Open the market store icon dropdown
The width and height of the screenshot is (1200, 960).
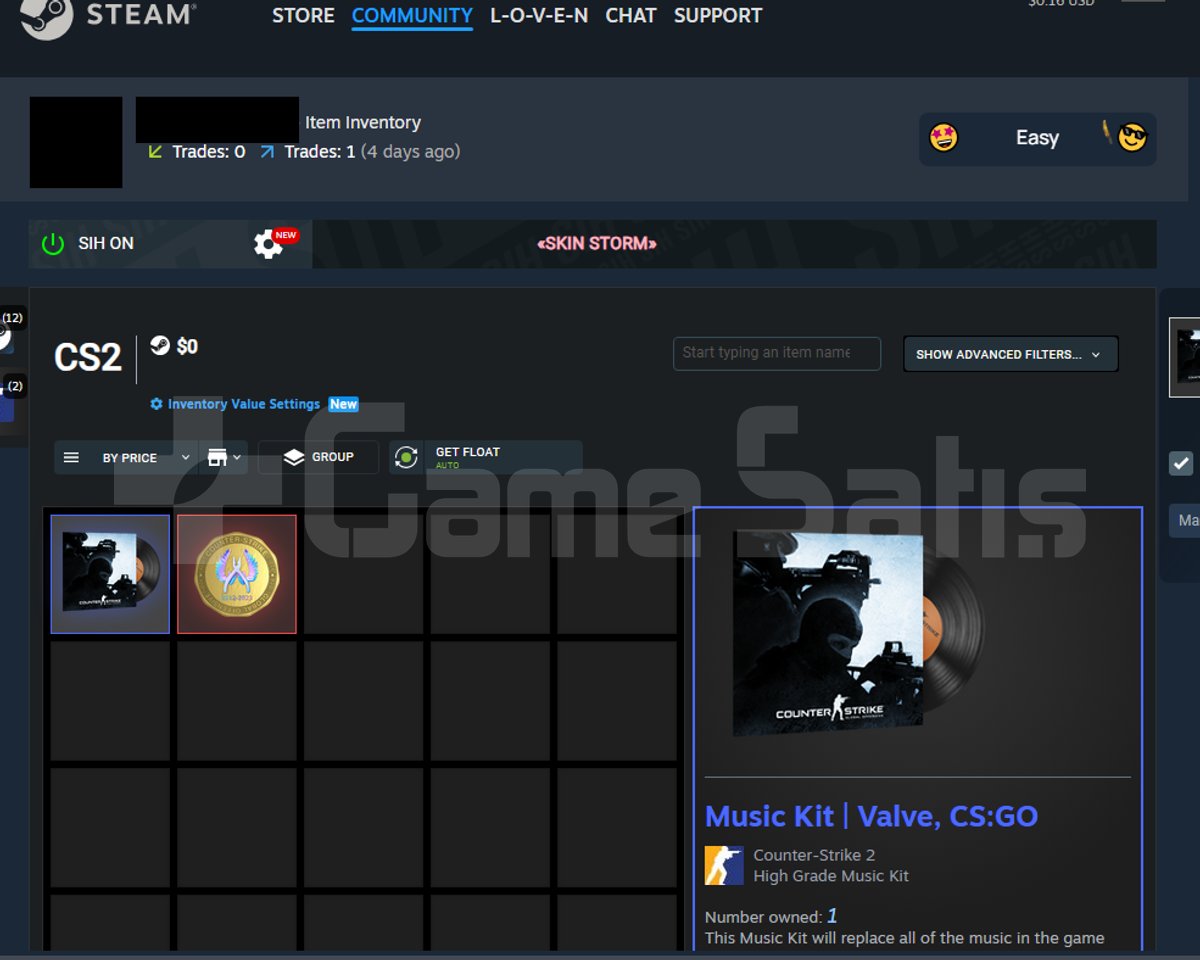tap(223, 457)
